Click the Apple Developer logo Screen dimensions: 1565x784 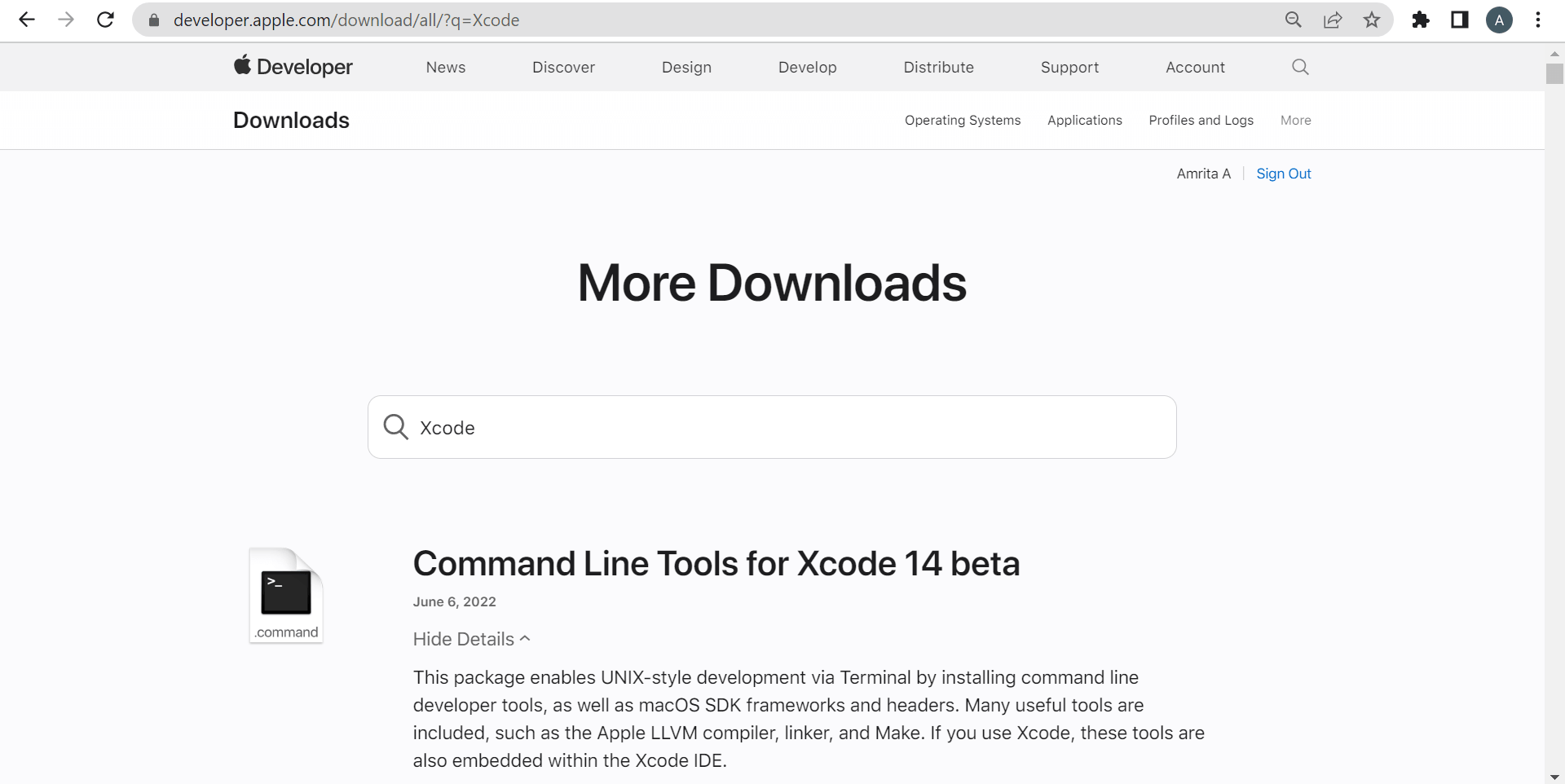tap(293, 67)
